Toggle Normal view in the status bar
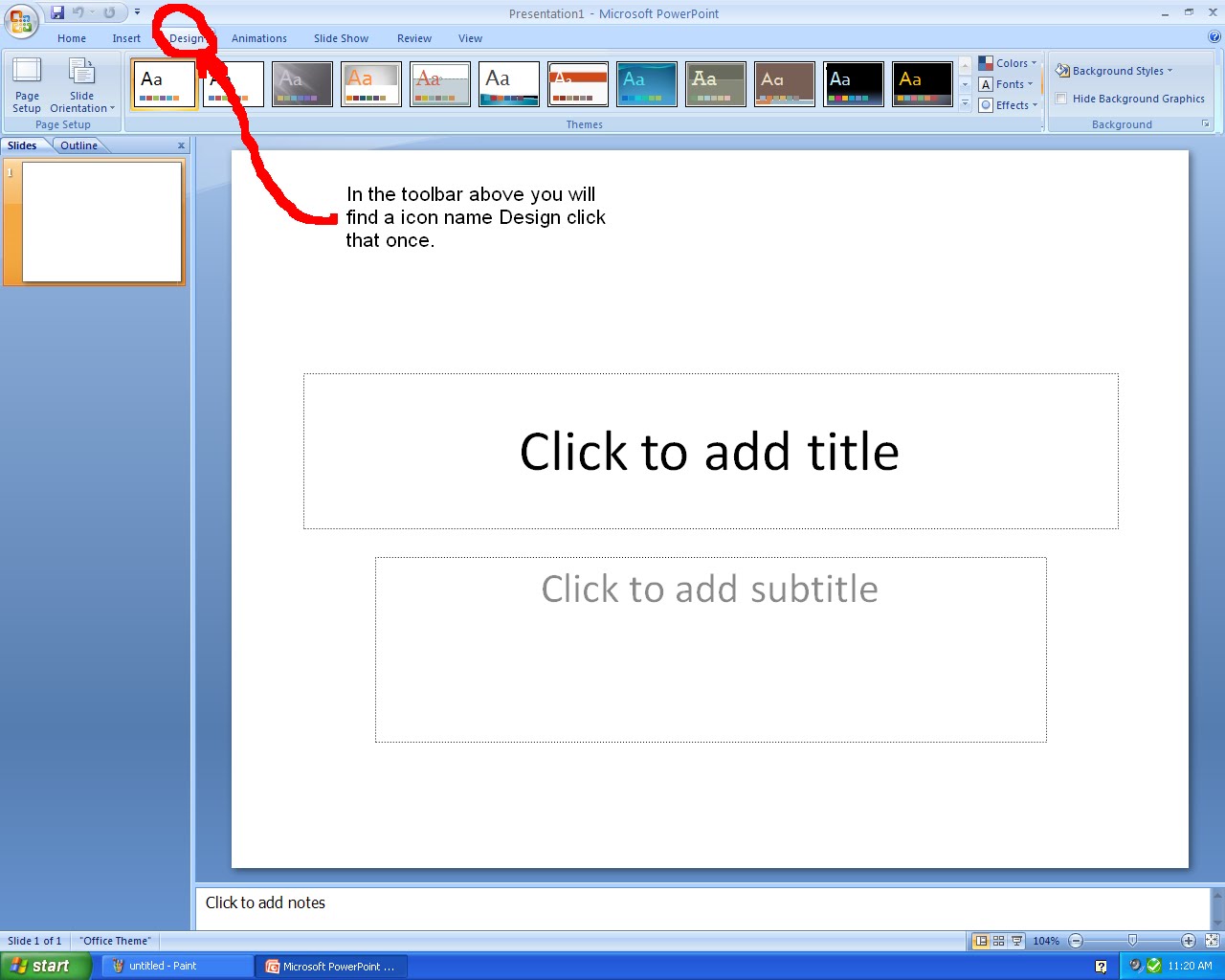This screenshot has width=1225, height=980. (x=980, y=941)
